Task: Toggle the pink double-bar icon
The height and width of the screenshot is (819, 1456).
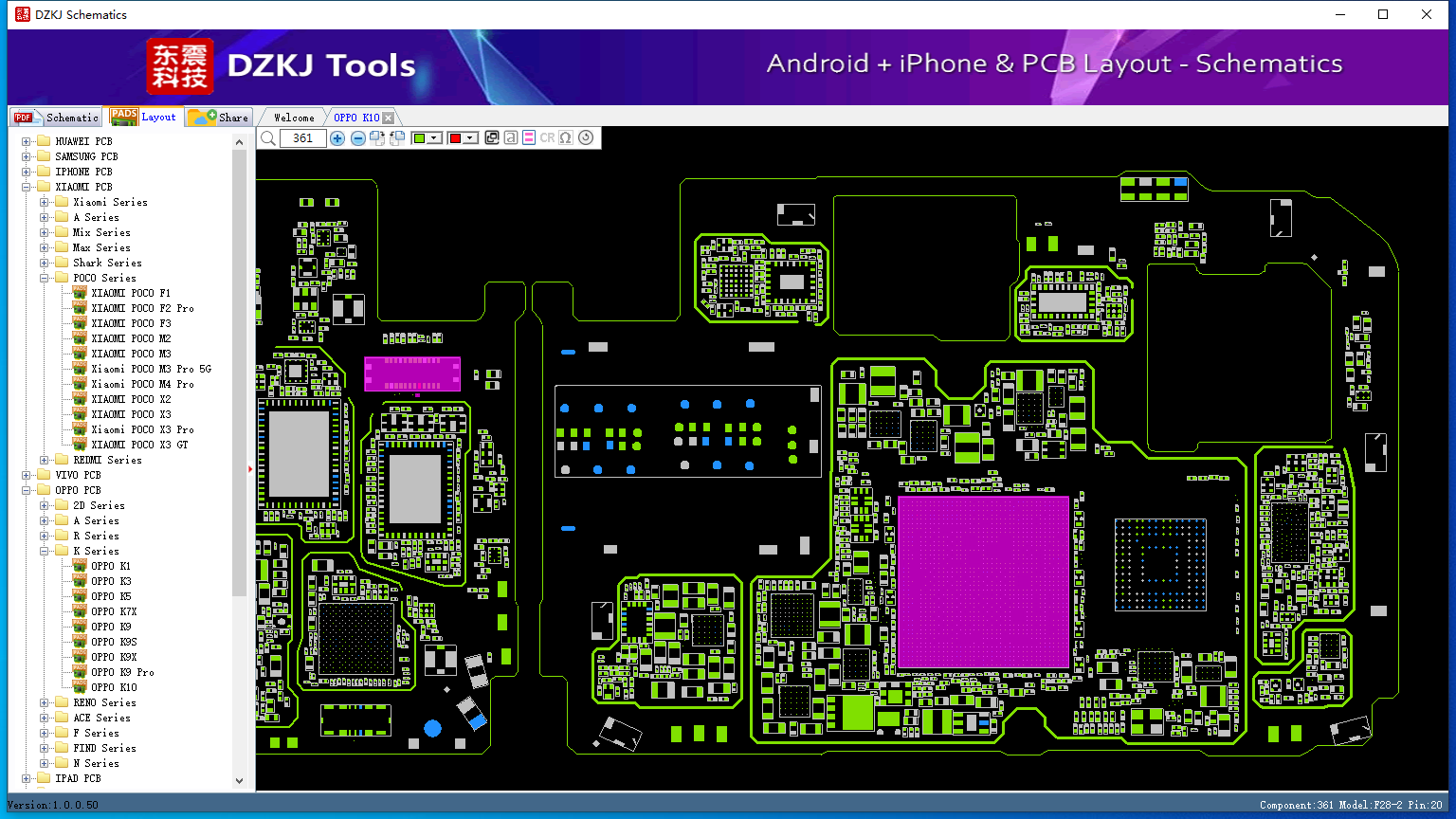Action: [529, 137]
